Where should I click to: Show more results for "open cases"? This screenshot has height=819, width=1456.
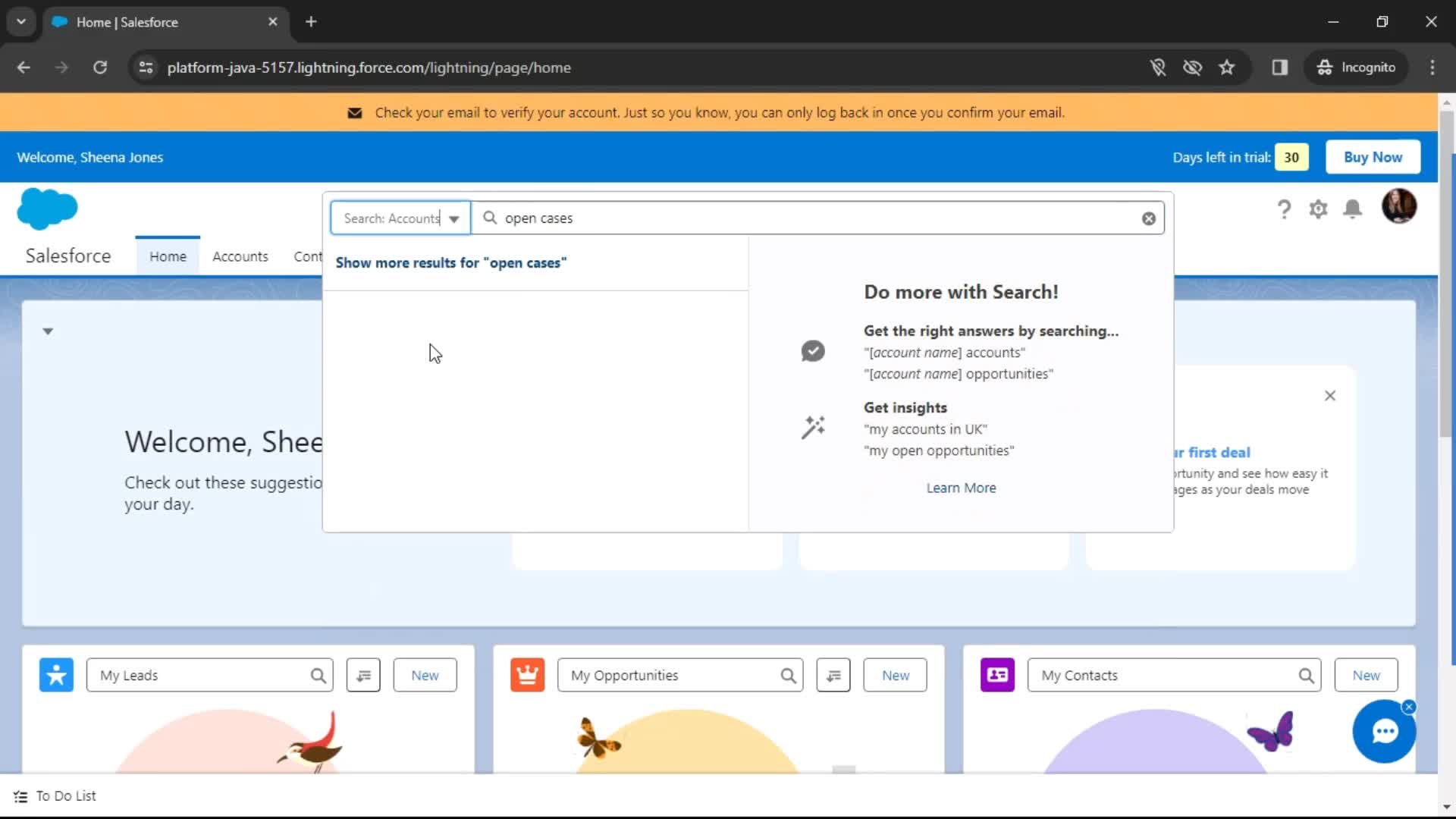pos(451,262)
